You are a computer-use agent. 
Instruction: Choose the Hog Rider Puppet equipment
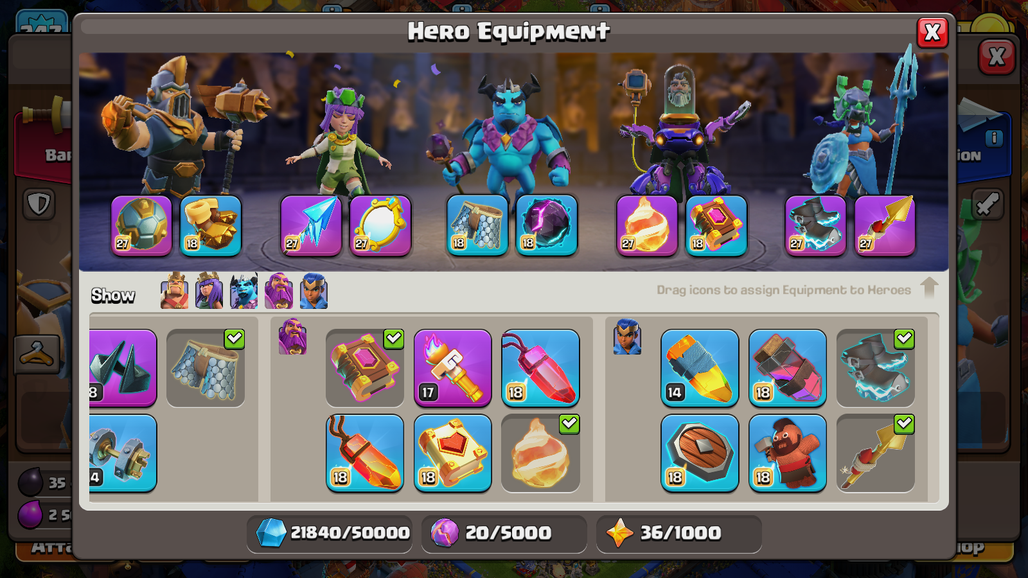tap(787, 453)
